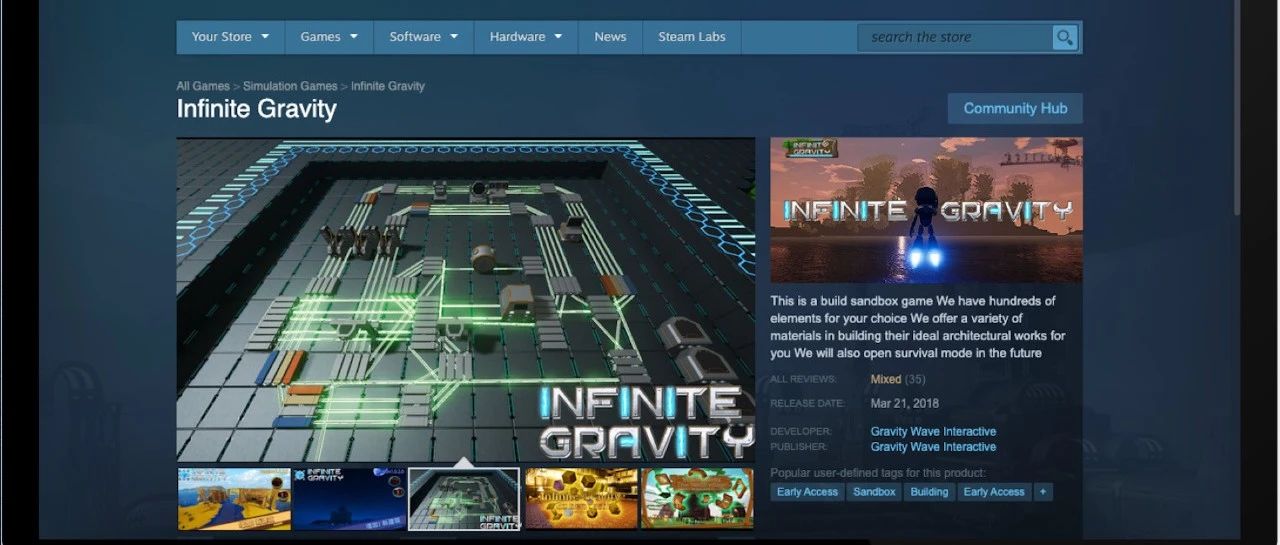
Task: Open the Software dropdown menu
Action: point(424,37)
